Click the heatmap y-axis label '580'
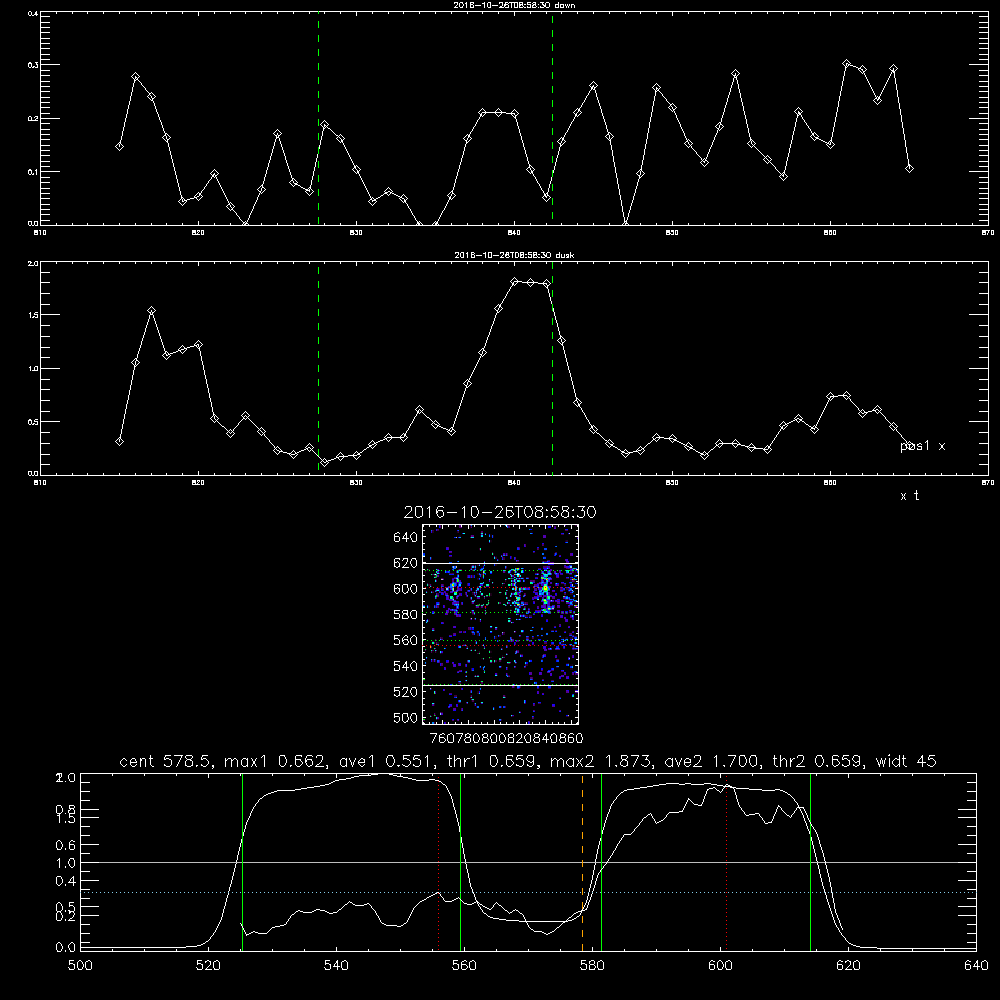This screenshot has height=1000, width=1000. click(x=406, y=615)
